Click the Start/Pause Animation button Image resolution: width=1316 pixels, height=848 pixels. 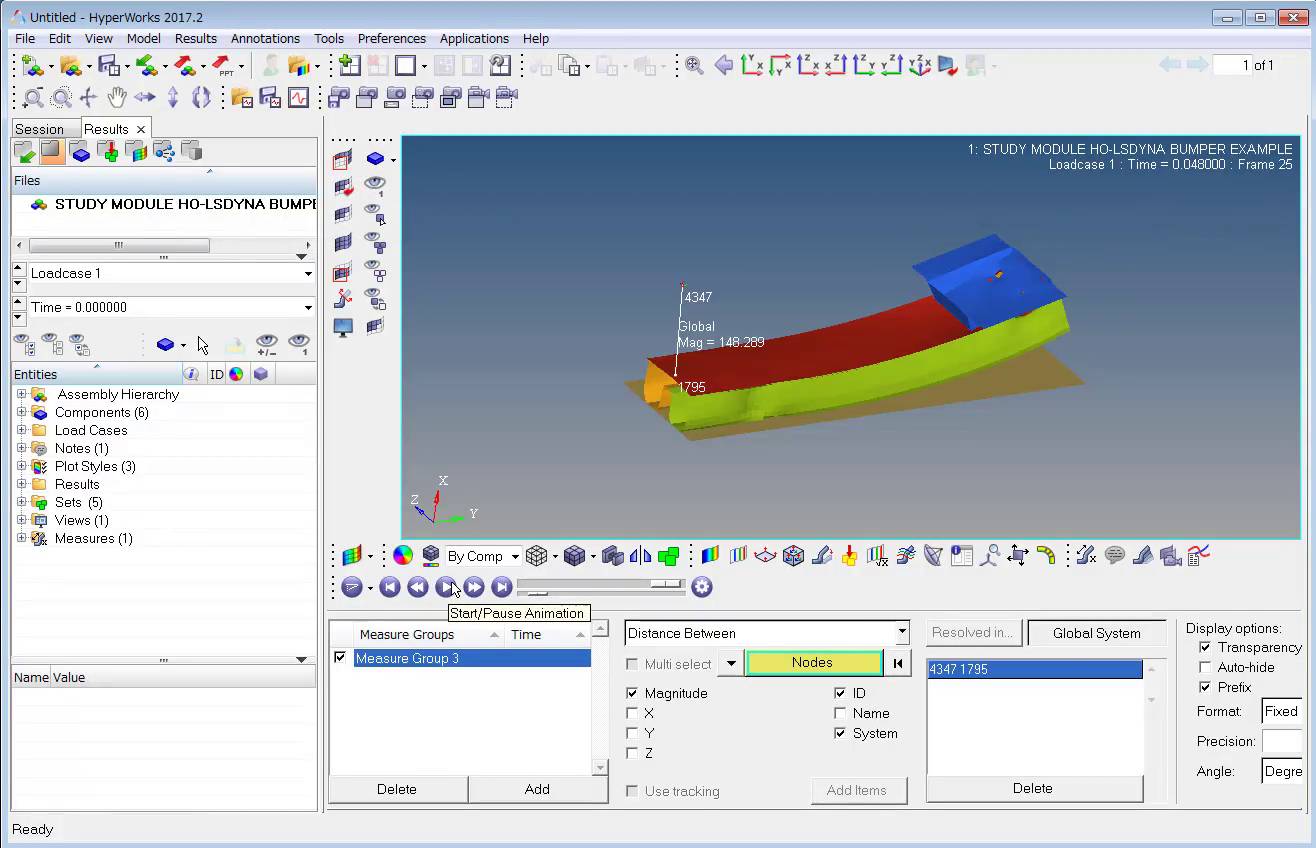[446, 587]
